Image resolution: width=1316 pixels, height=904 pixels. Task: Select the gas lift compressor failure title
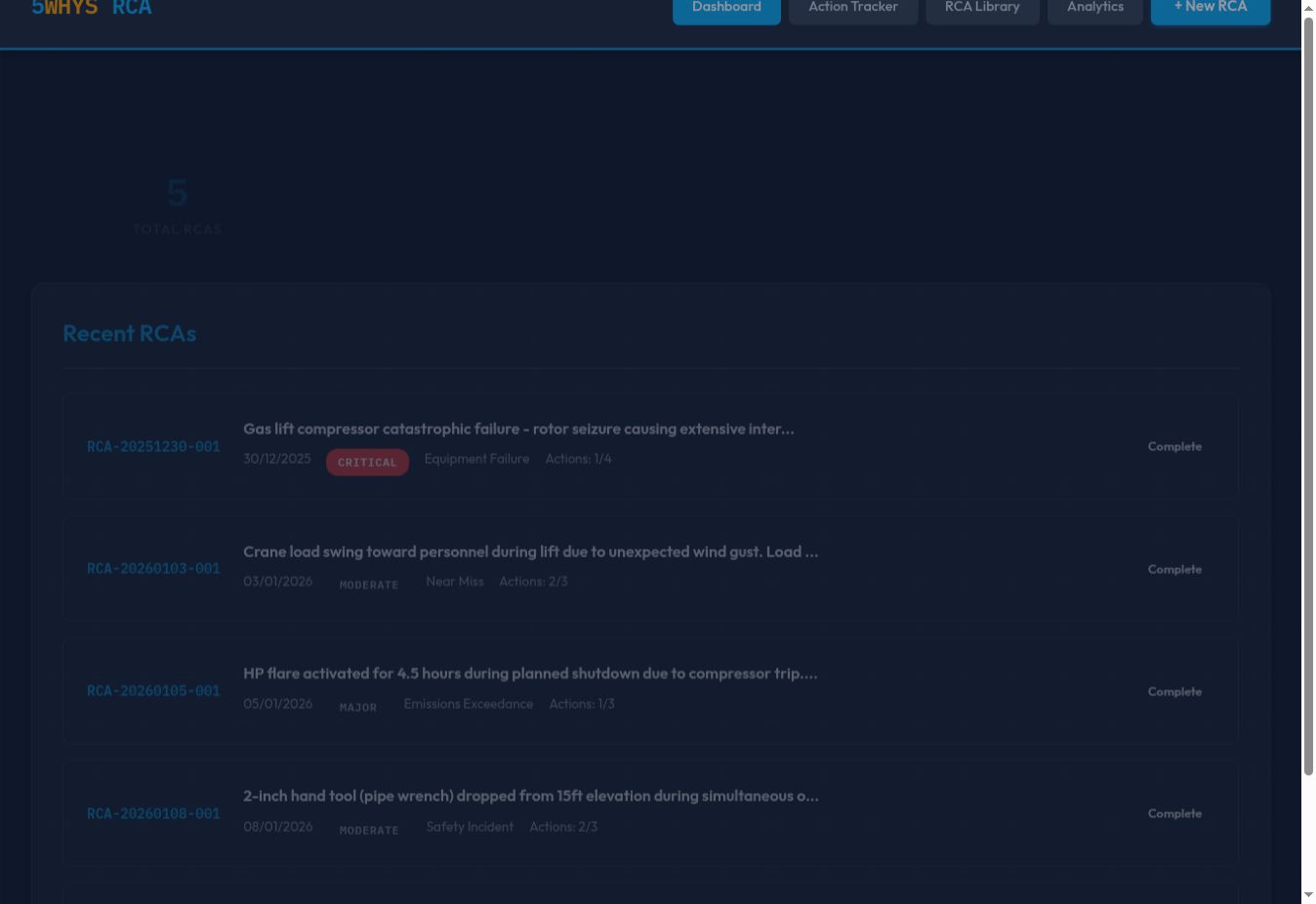click(518, 429)
